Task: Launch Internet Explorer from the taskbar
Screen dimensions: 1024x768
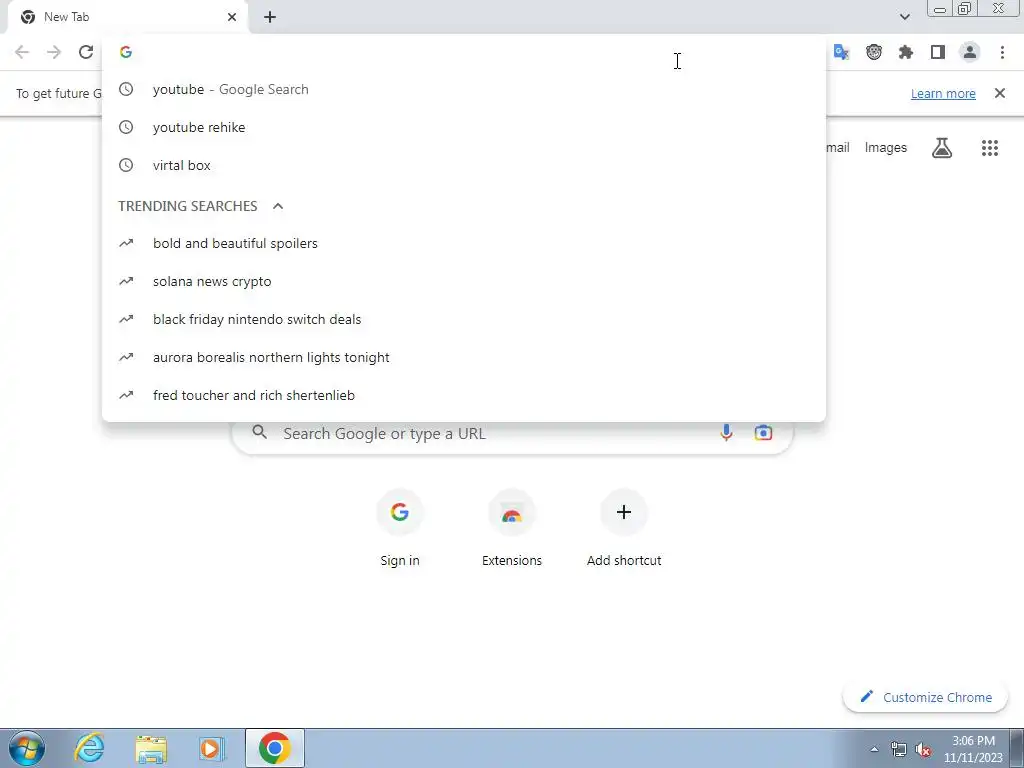Action: 89,748
